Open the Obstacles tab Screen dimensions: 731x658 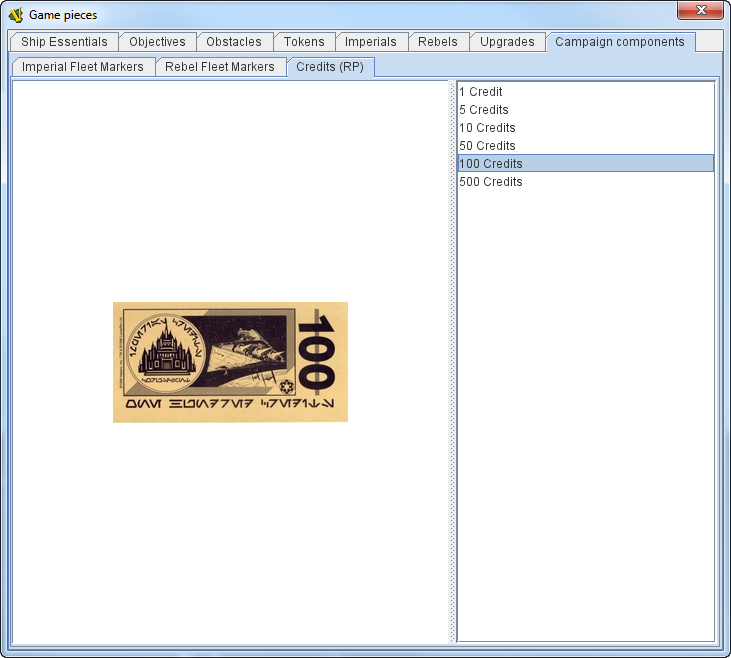tap(234, 42)
